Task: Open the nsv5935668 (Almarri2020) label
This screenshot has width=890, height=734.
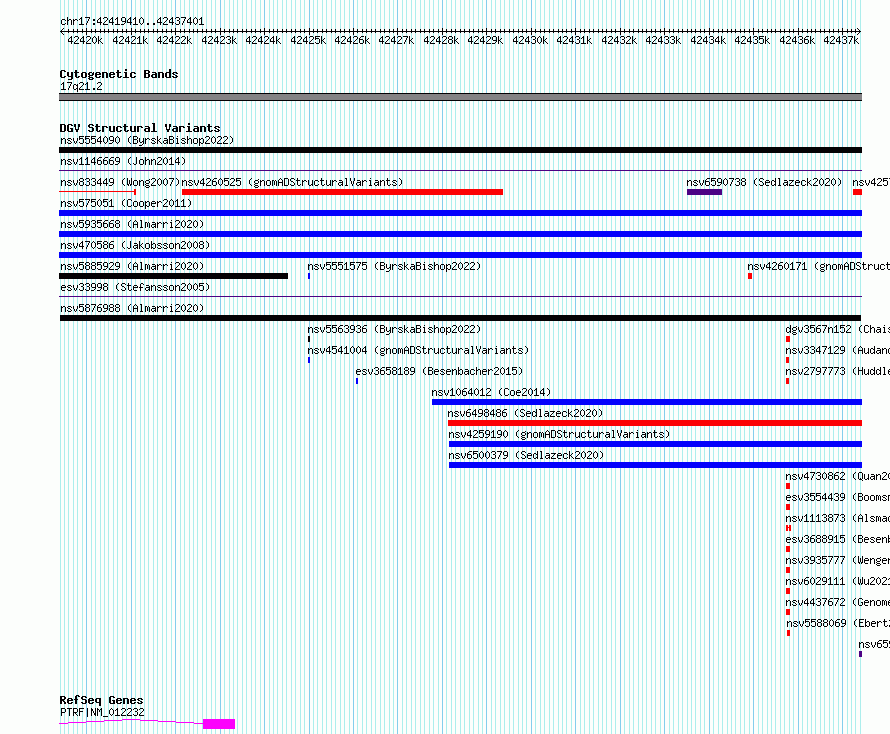Action: pos(132,224)
